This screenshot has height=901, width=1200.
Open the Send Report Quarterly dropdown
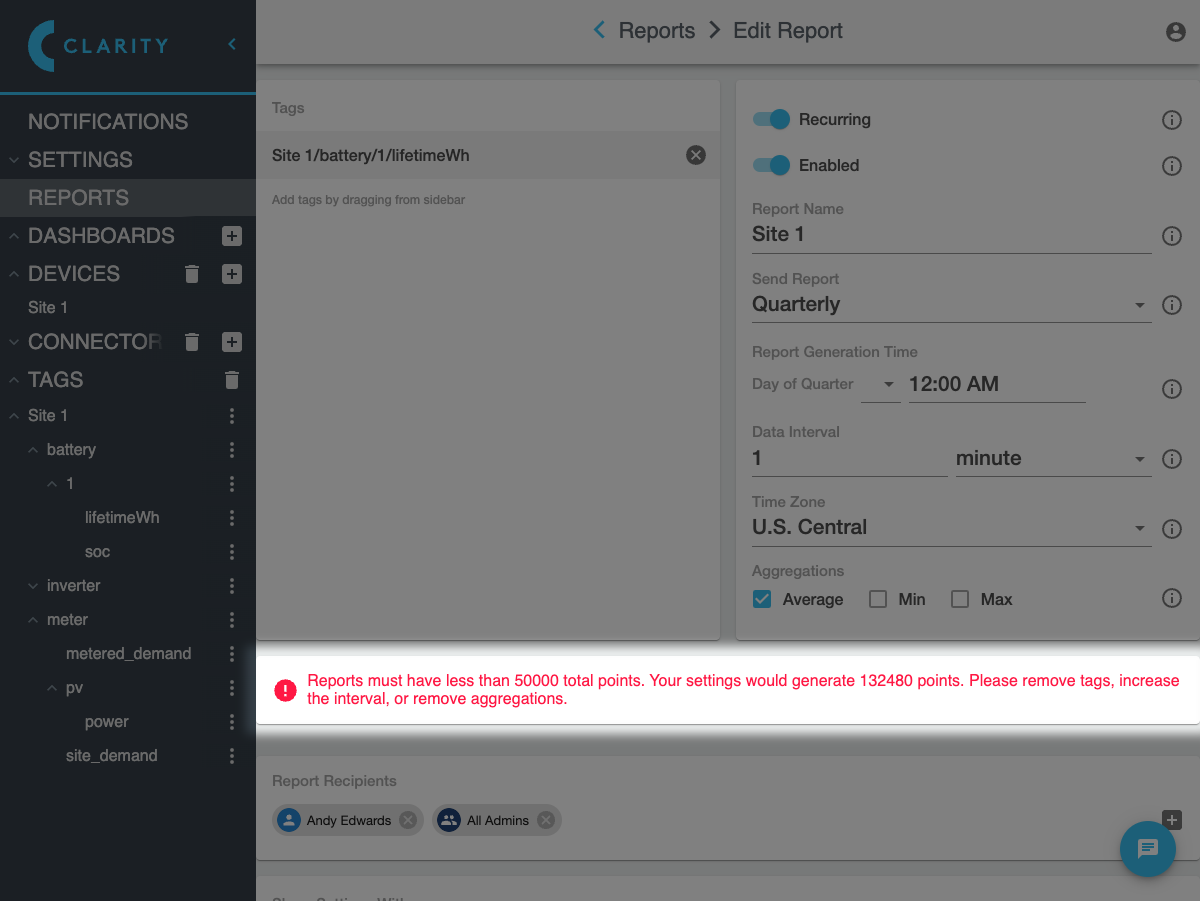pyautogui.click(x=950, y=305)
